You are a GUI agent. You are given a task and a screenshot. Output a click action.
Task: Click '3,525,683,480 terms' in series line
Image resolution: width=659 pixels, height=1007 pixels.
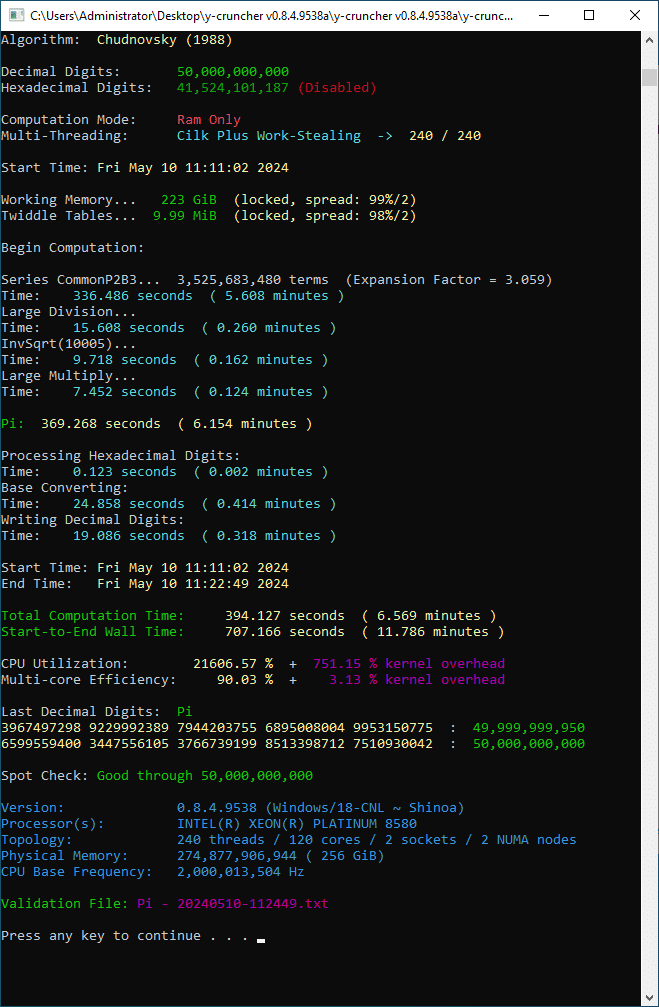point(252,280)
